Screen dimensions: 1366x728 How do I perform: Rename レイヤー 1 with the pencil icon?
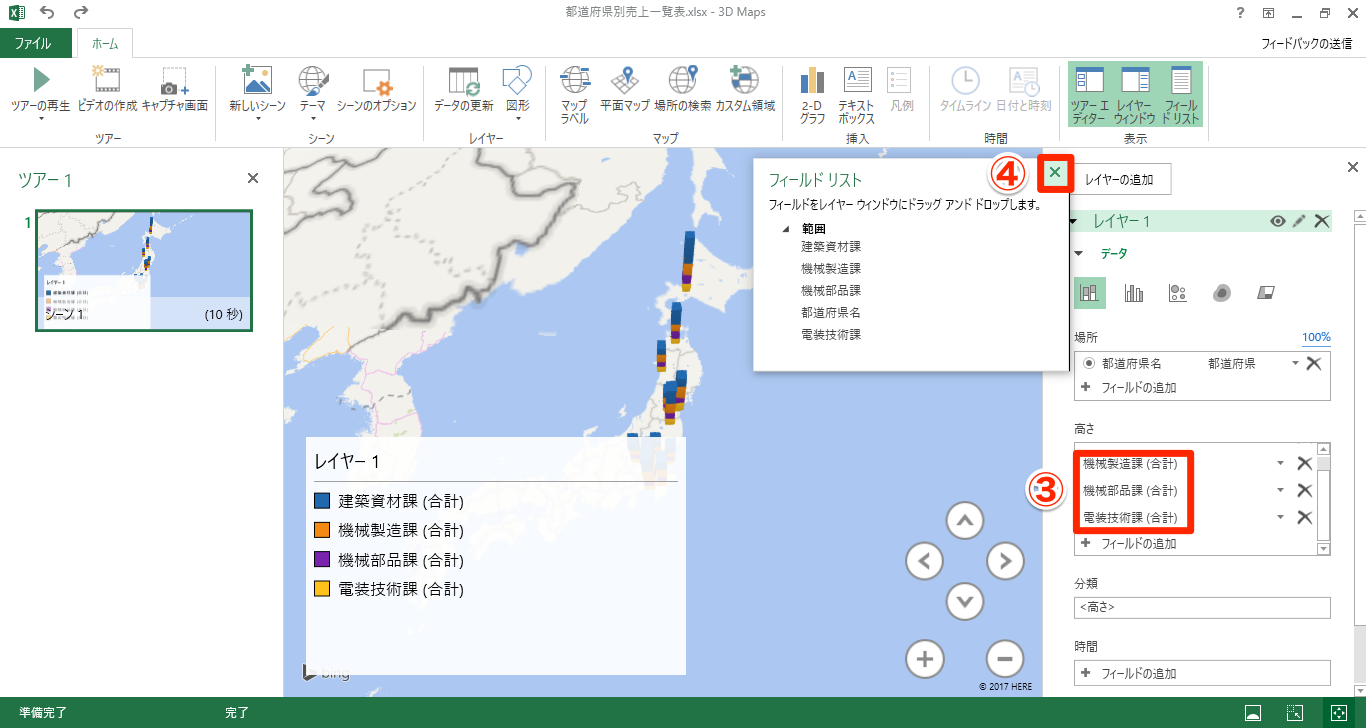click(1299, 221)
